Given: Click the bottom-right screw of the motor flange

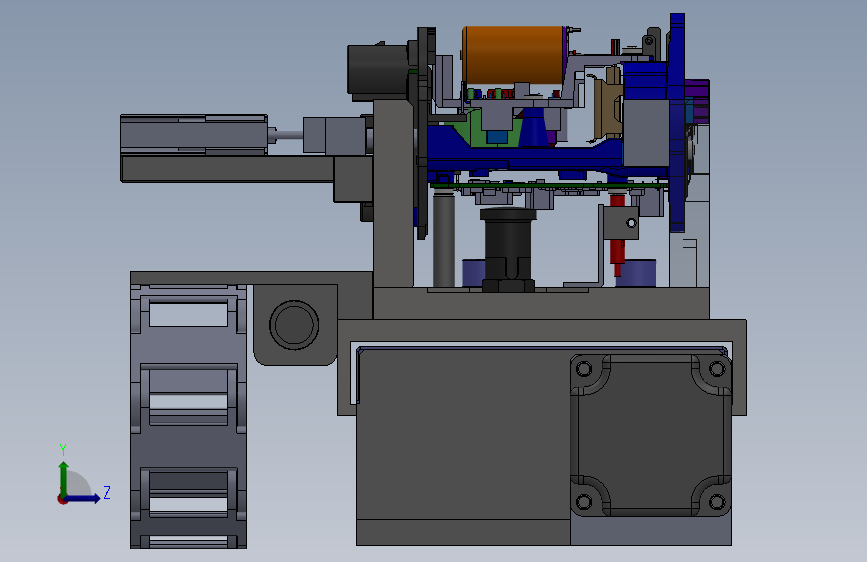Looking at the screenshot, I should [x=717, y=502].
